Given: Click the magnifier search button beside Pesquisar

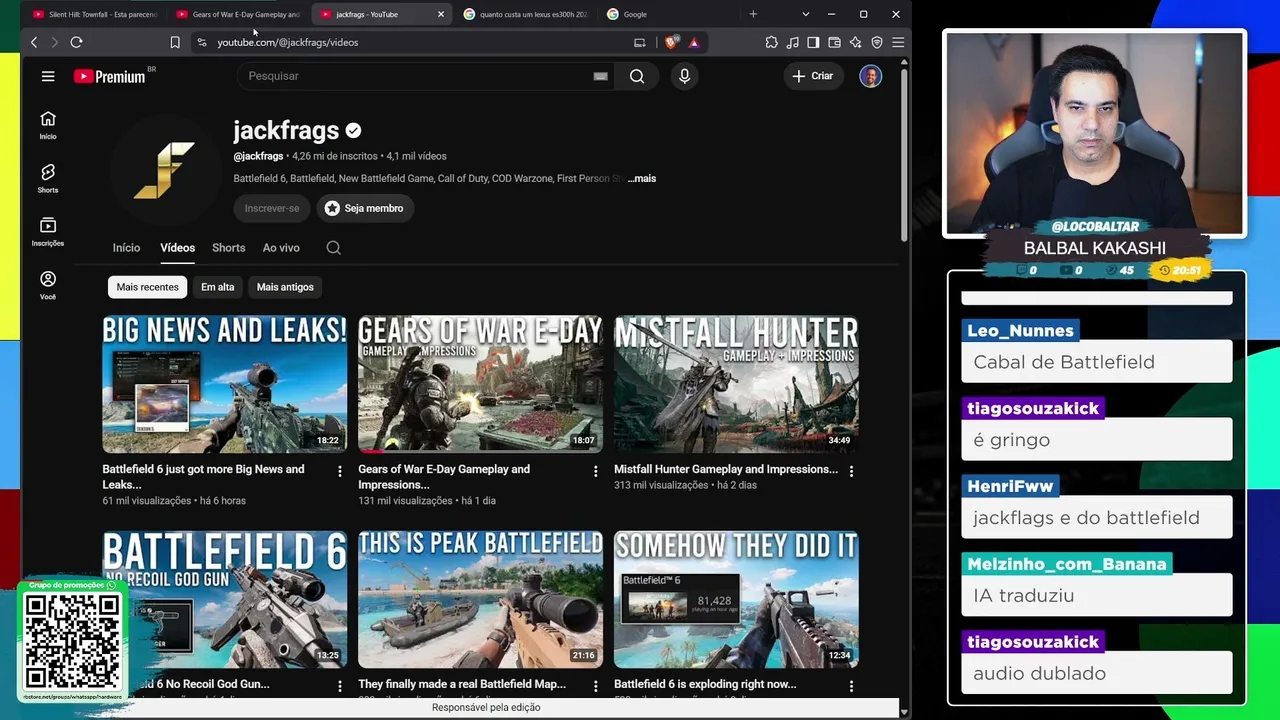Looking at the screenshot, I should tap(637, 76).
